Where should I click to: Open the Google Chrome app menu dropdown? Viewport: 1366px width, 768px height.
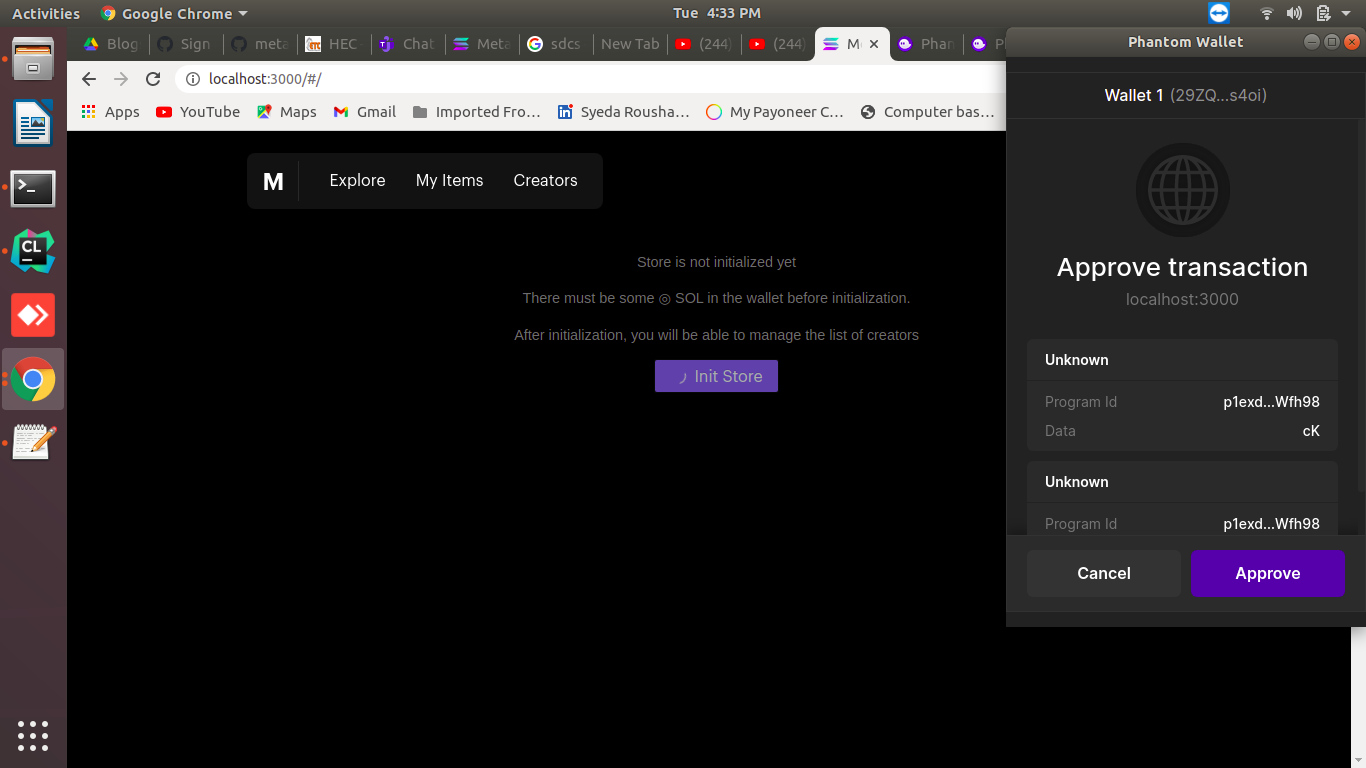[x=174, y=13]
